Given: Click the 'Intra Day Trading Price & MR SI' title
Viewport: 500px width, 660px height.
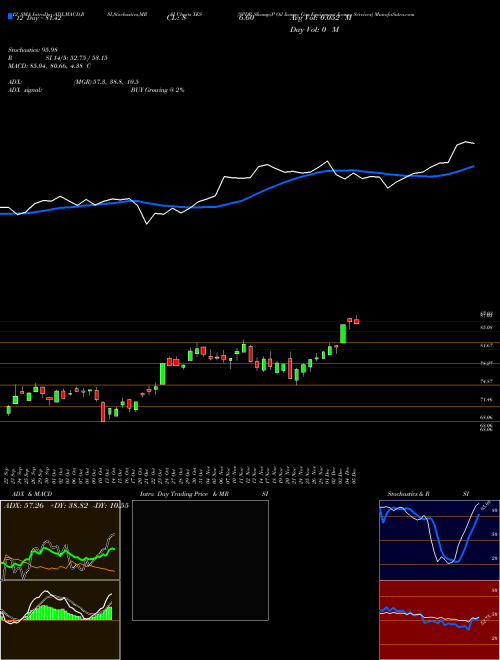Looking at the screenshot, I should pyautogui.click(x=204, y=494).
